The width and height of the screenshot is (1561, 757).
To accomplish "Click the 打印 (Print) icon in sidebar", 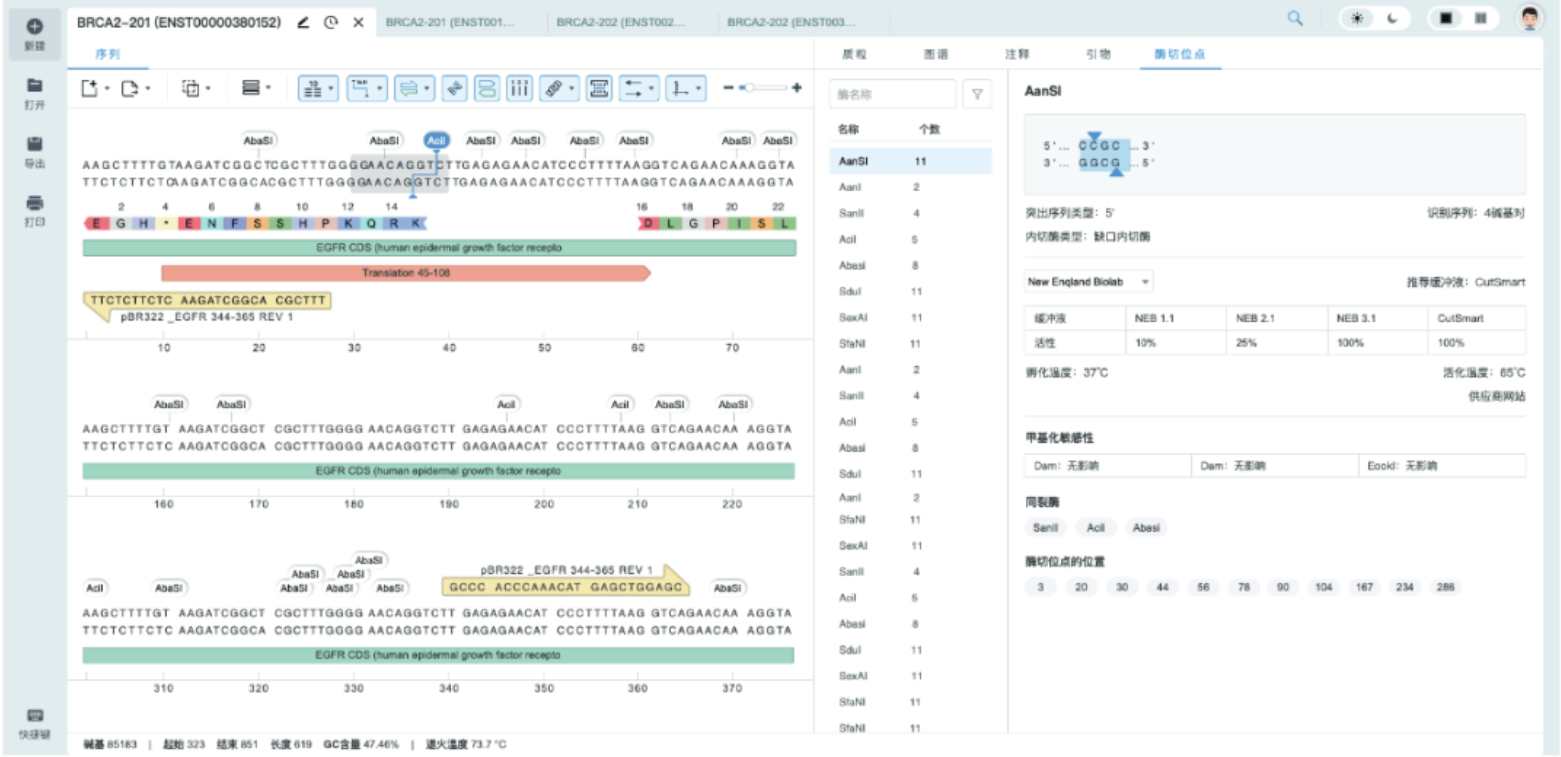I will tap(34, 203).
